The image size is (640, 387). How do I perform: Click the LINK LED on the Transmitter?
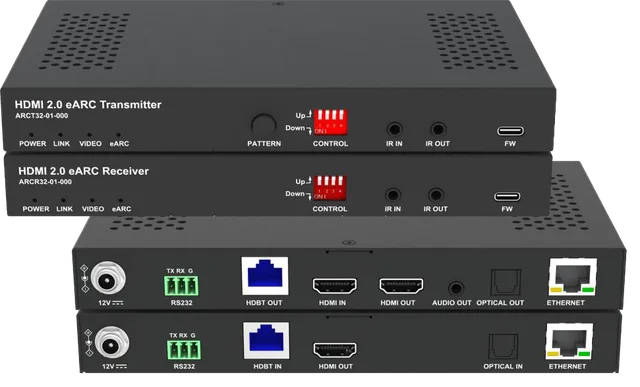pos(60,134)
